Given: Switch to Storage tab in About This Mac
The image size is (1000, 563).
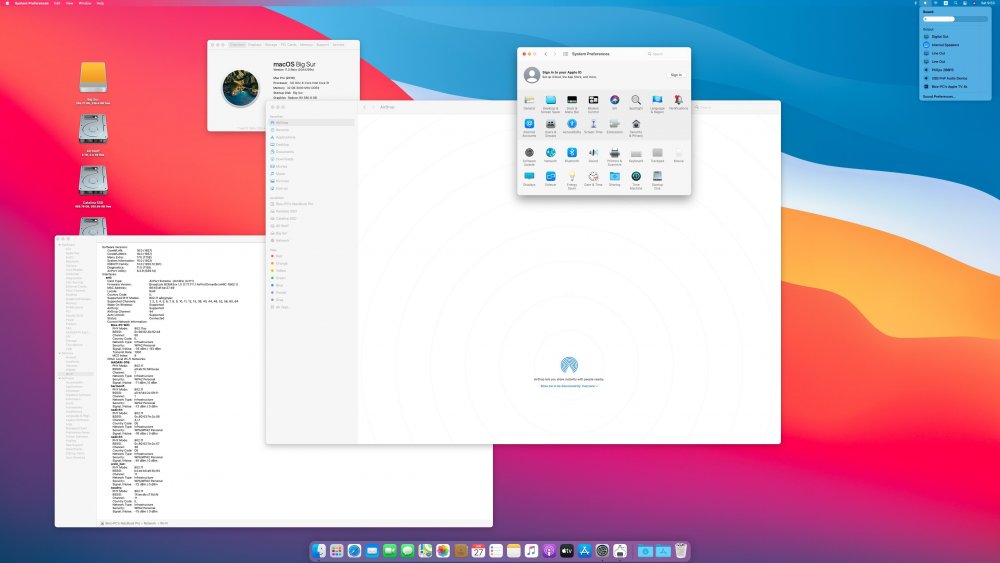Looking at the screenshot, I should pyautogui.click(x=271, y=45).
